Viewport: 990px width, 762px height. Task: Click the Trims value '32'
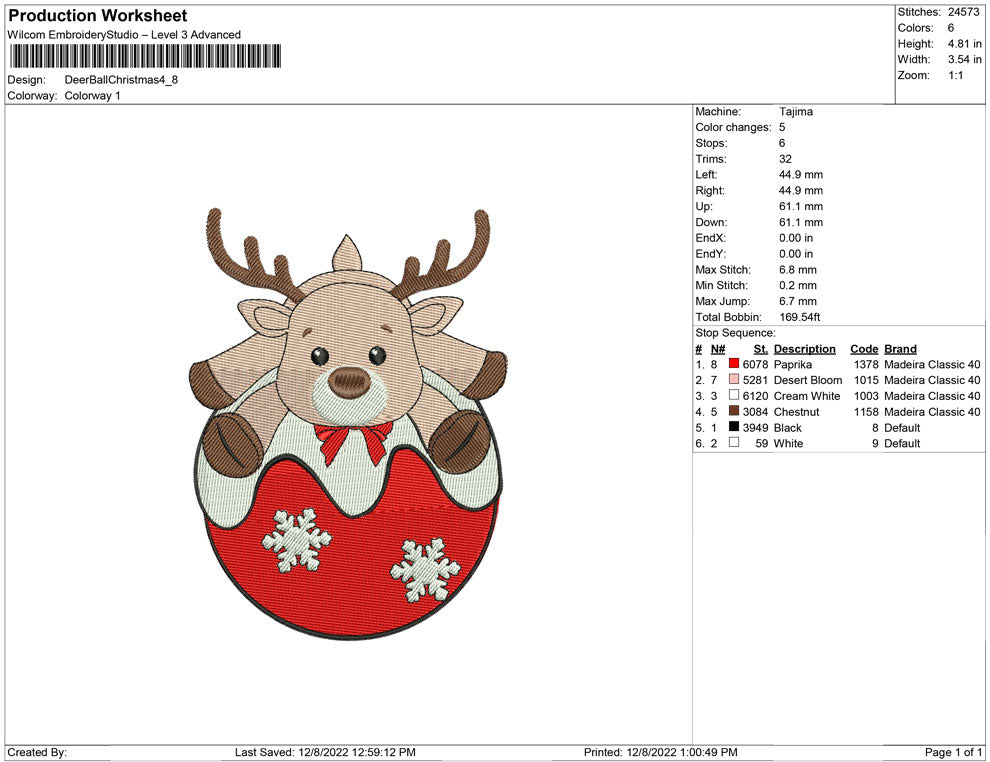point(785,158)
